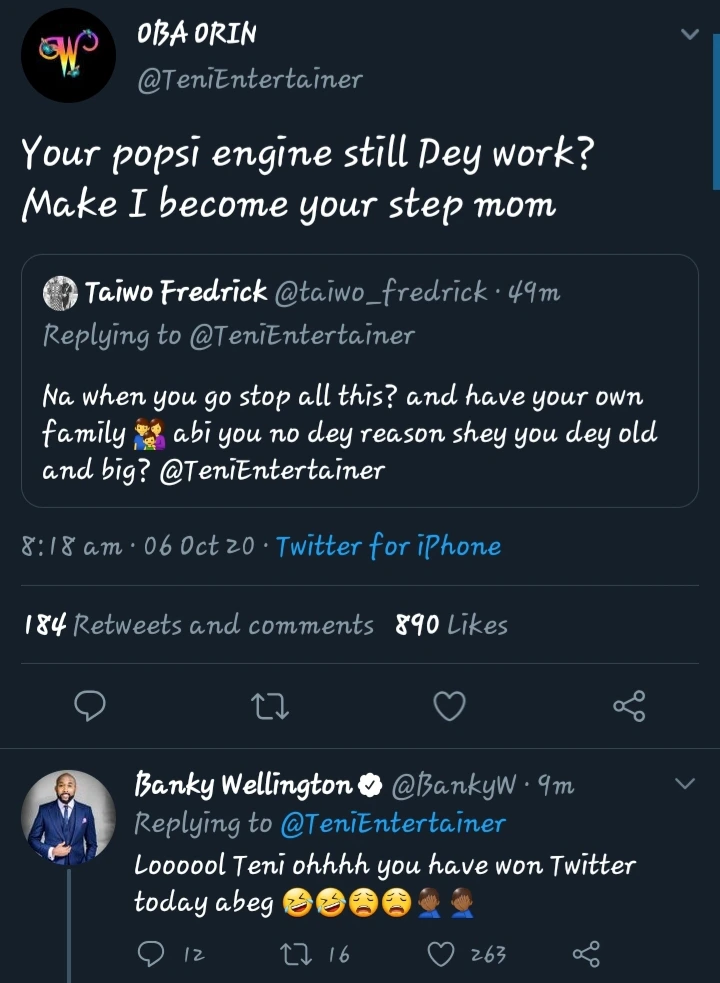Reply to Banky Wellington's comment

(150, 955)
